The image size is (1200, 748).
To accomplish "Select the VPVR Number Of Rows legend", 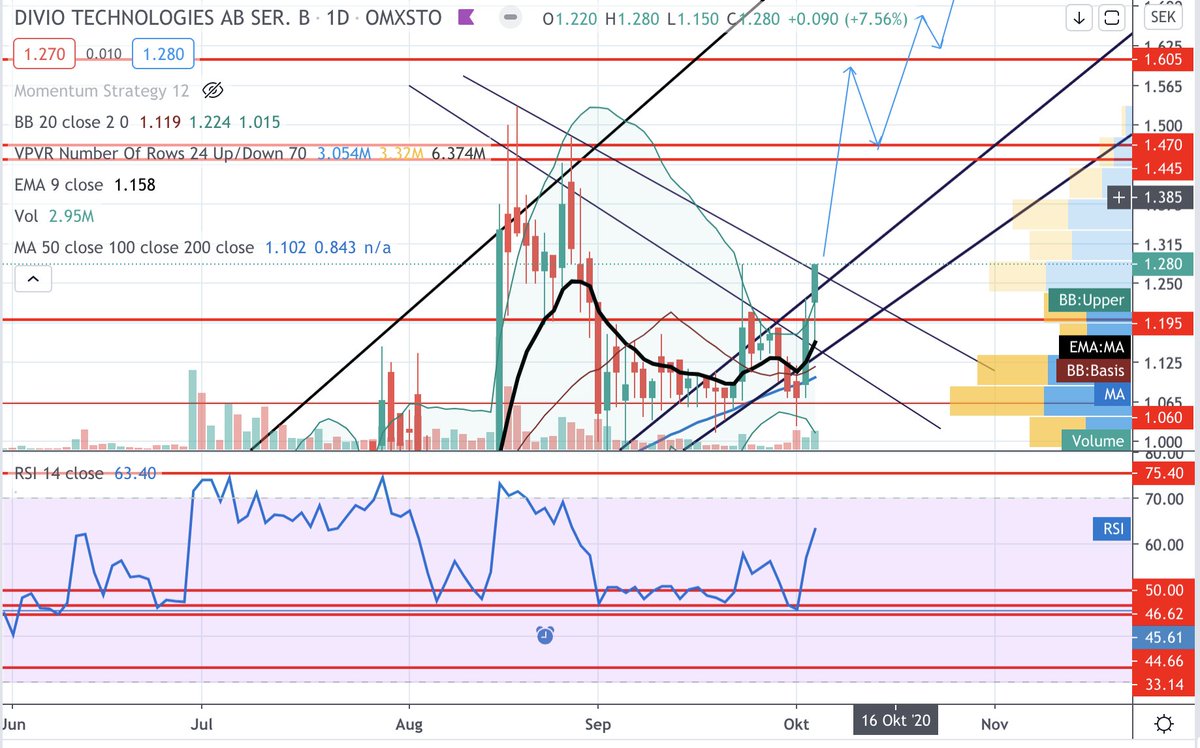I will tap(161, 153).
